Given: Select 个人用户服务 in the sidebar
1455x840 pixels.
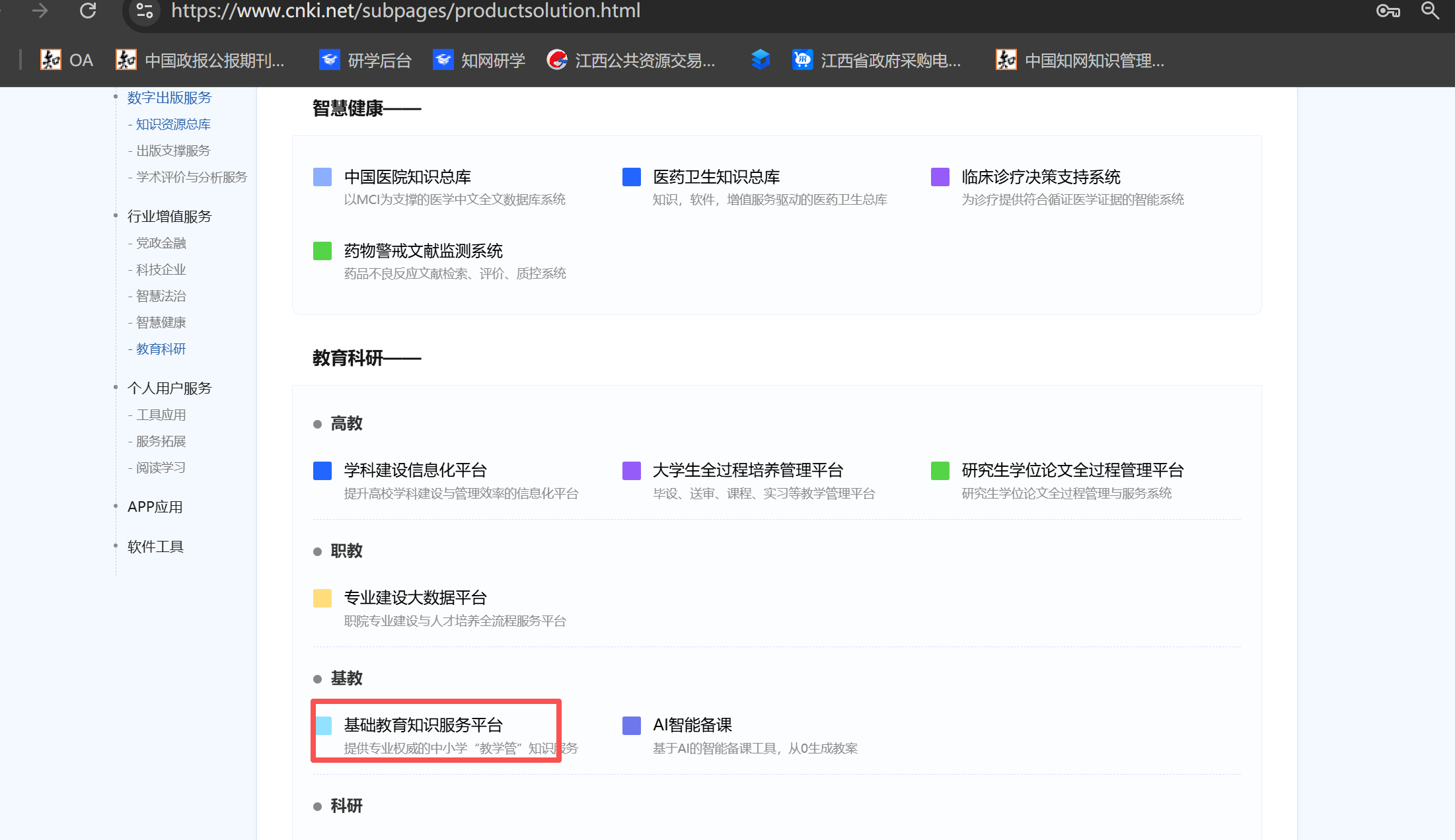Looking at the screenshot, I should pos(169,388).
